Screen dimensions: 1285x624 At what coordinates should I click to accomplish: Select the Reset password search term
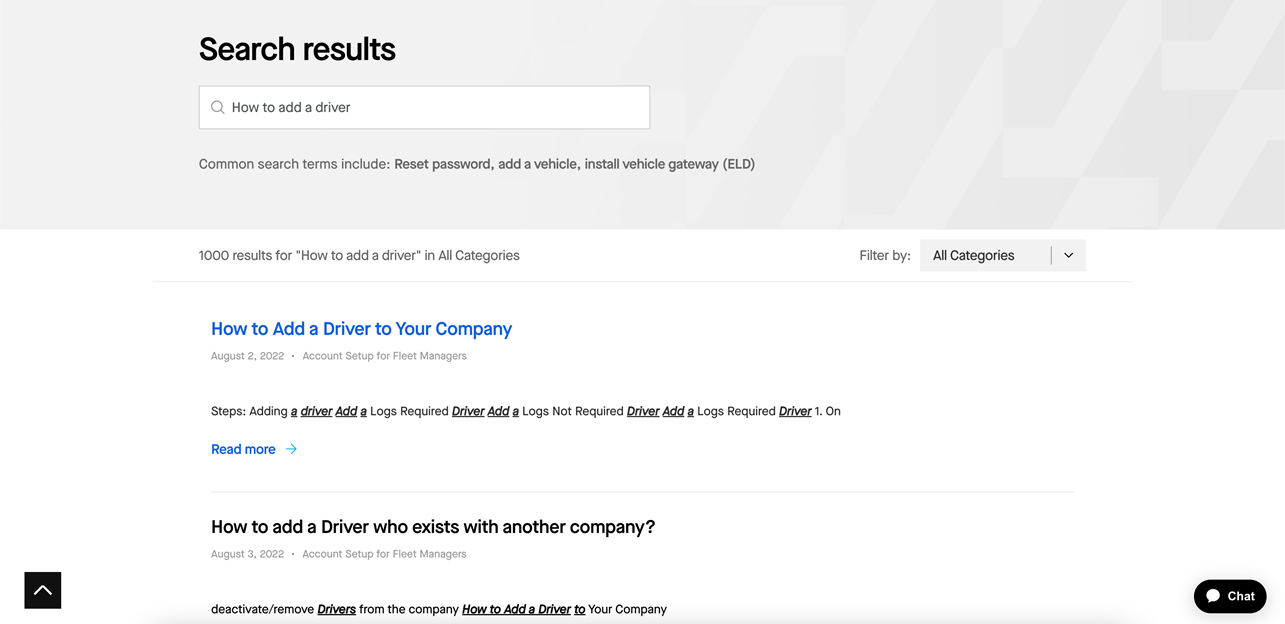click(x=442, y=164)
